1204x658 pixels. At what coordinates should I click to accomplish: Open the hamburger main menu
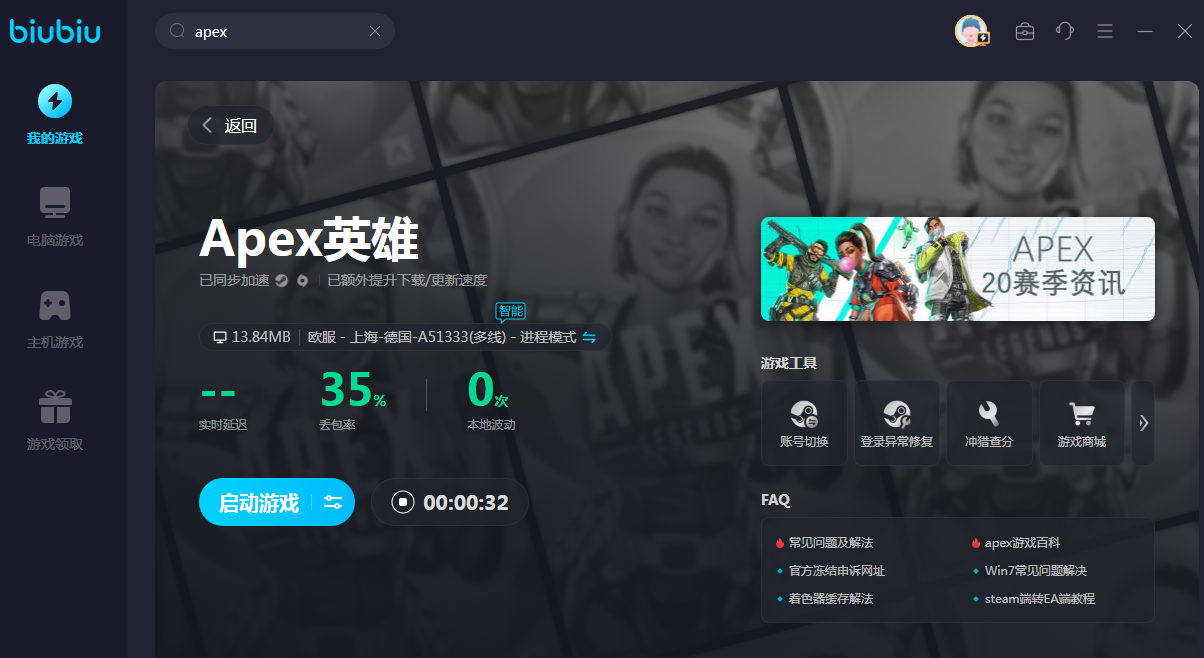pos(1105,31)
